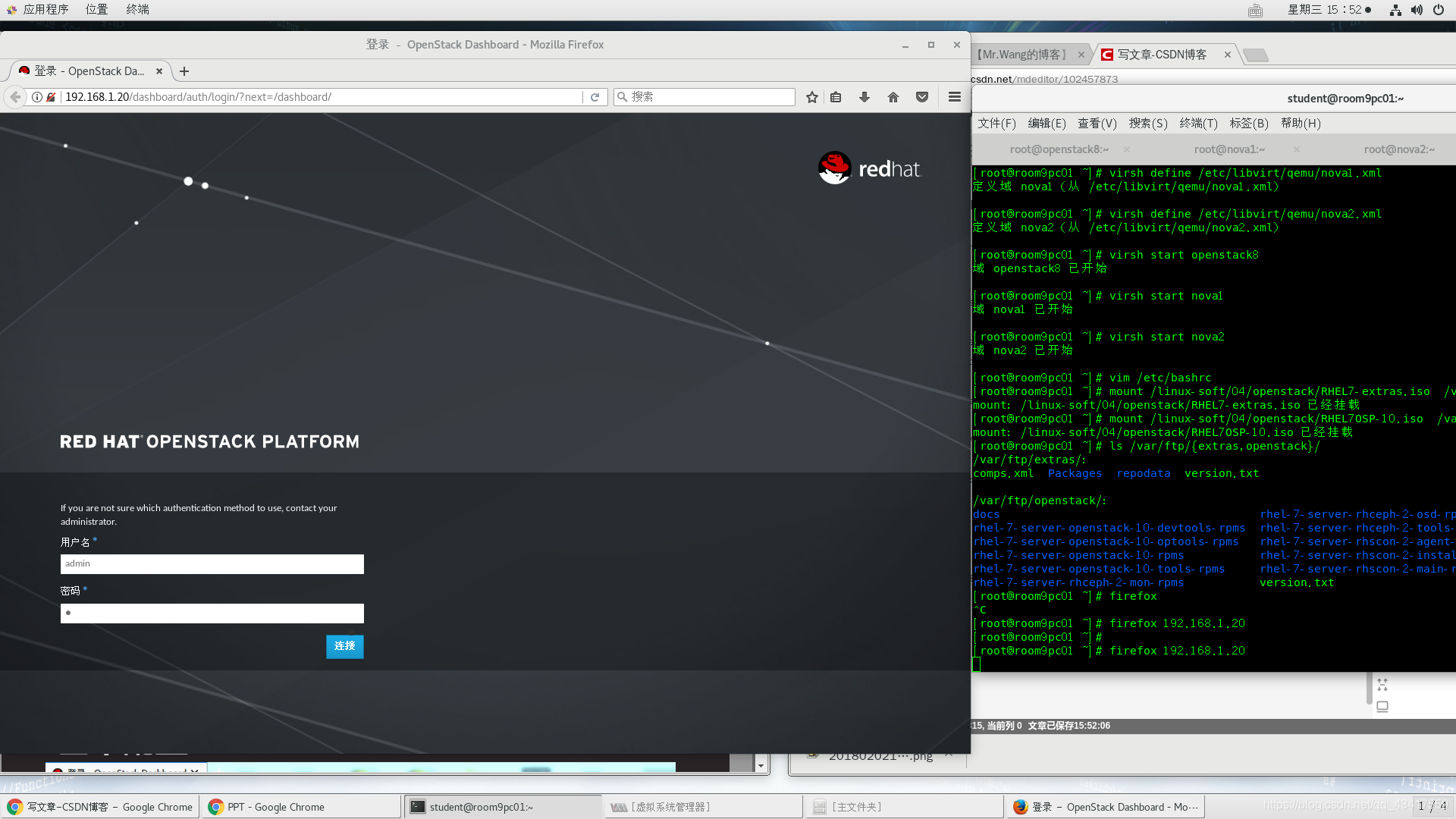Reload page in Firefox address bar
Screen dimensions: 1456x819
(x=595, y=97)
